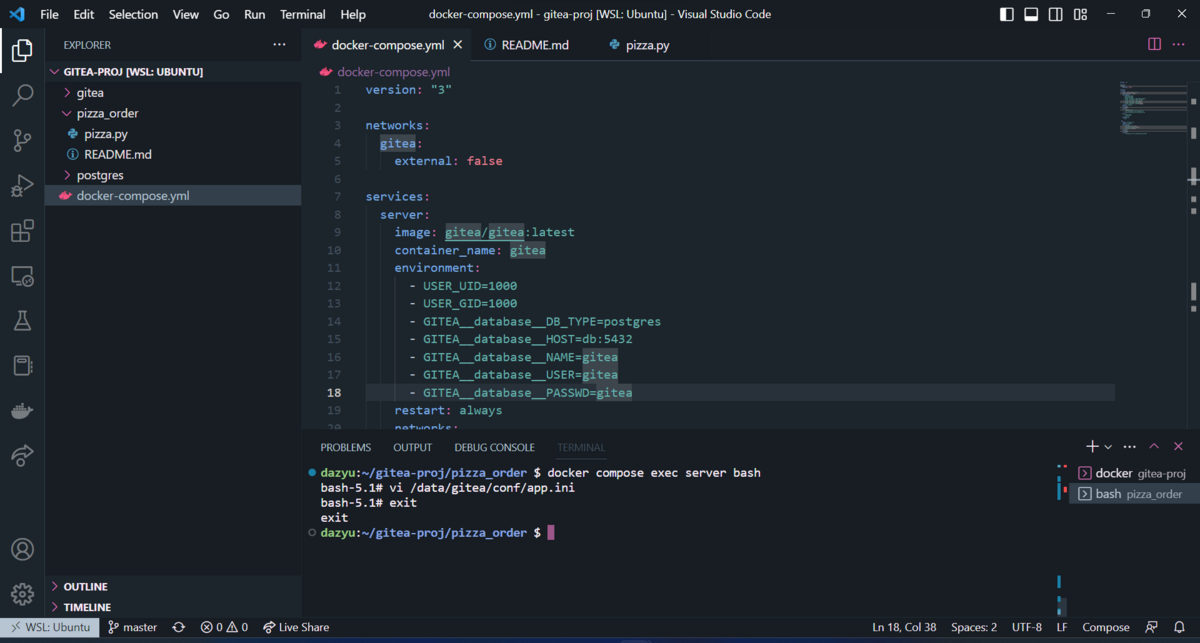
Task: Click LF end of line setting
Action: coord(1062,627)
